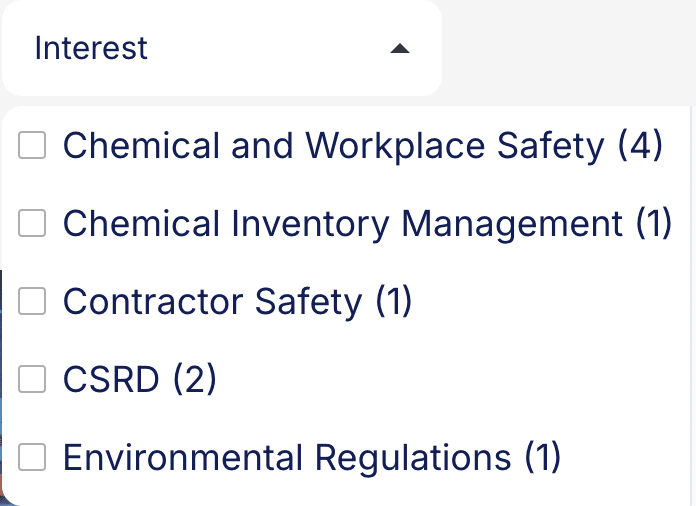Image resolution: width=696 pixels, height=506 pixels.
Task: Click the (2) count next to CSRD
Action: (194, 379)
